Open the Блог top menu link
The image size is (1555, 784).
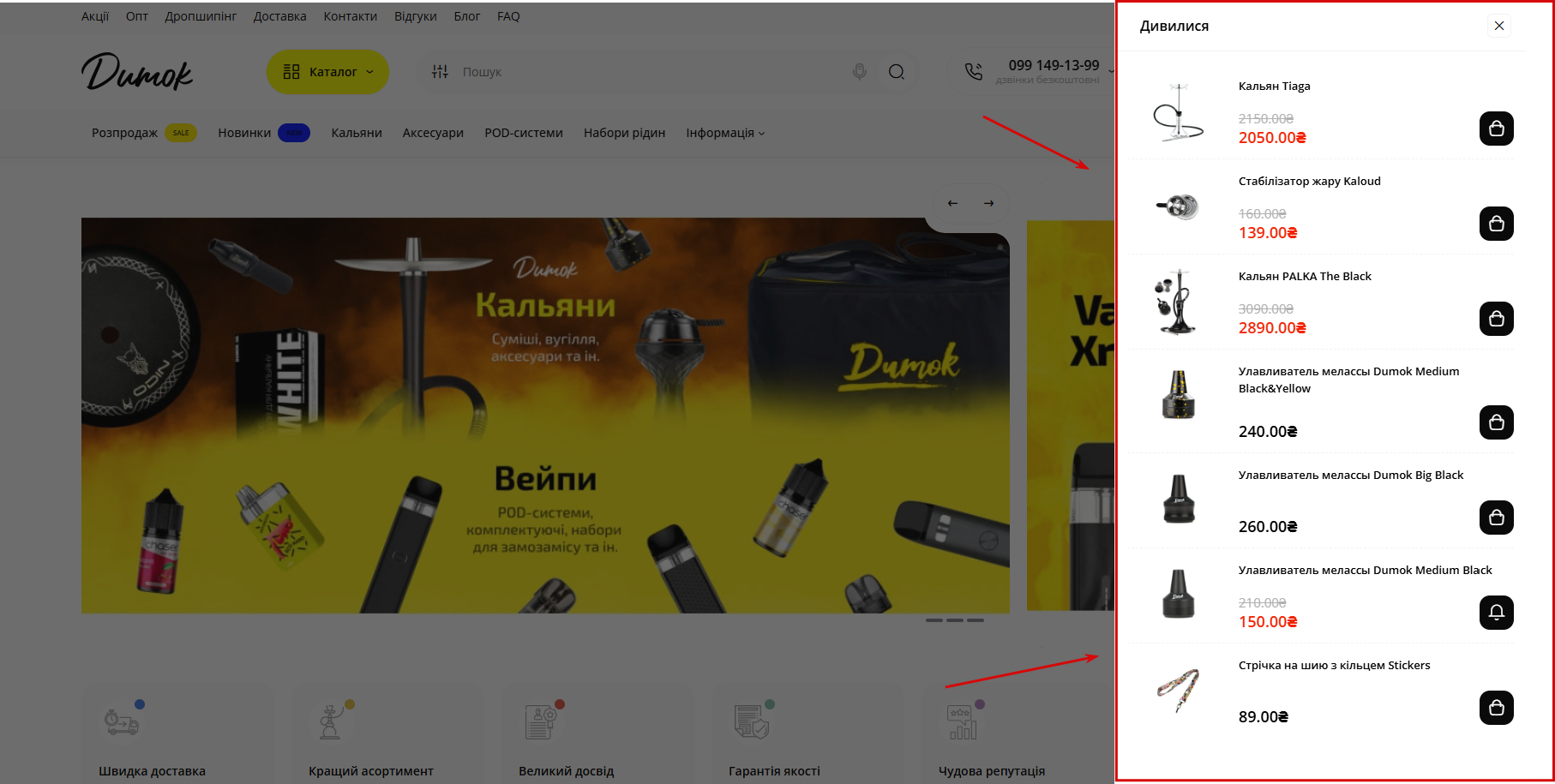click(467, 16)
